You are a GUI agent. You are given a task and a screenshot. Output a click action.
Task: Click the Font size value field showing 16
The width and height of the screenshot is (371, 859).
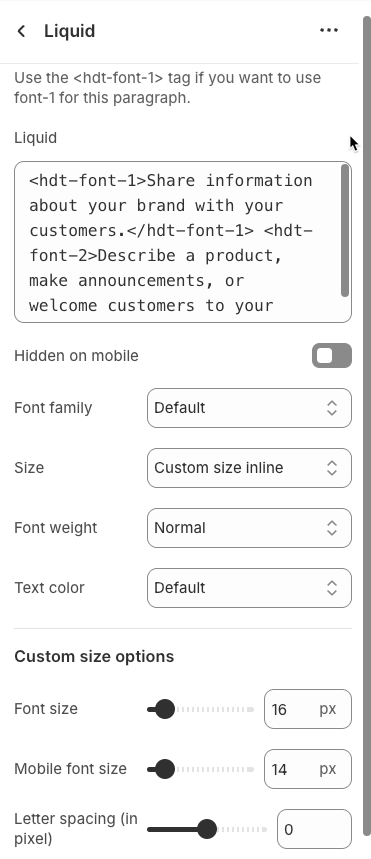pos(307,709)
